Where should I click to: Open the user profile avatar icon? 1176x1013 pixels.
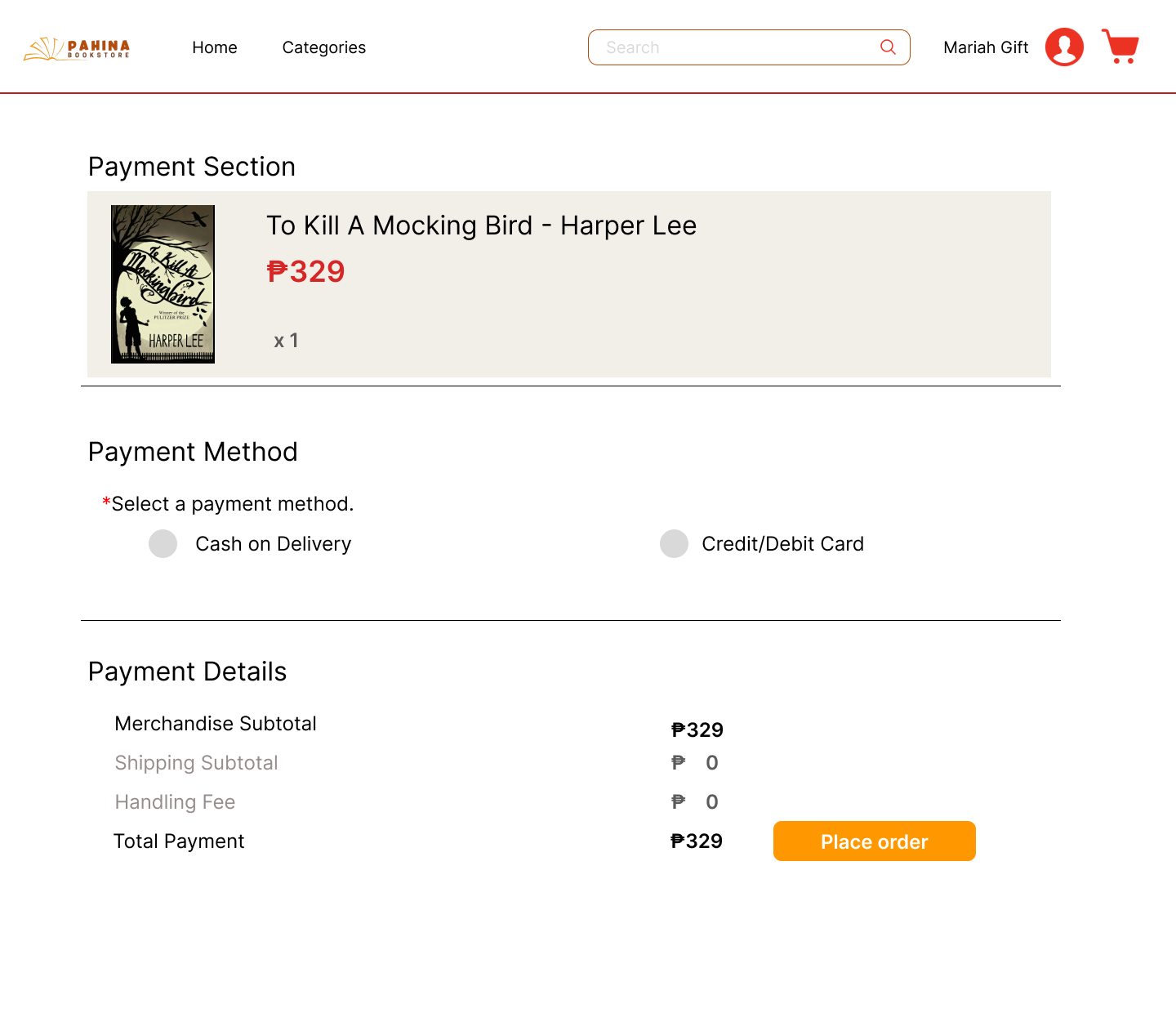(x=1064, y=47)
